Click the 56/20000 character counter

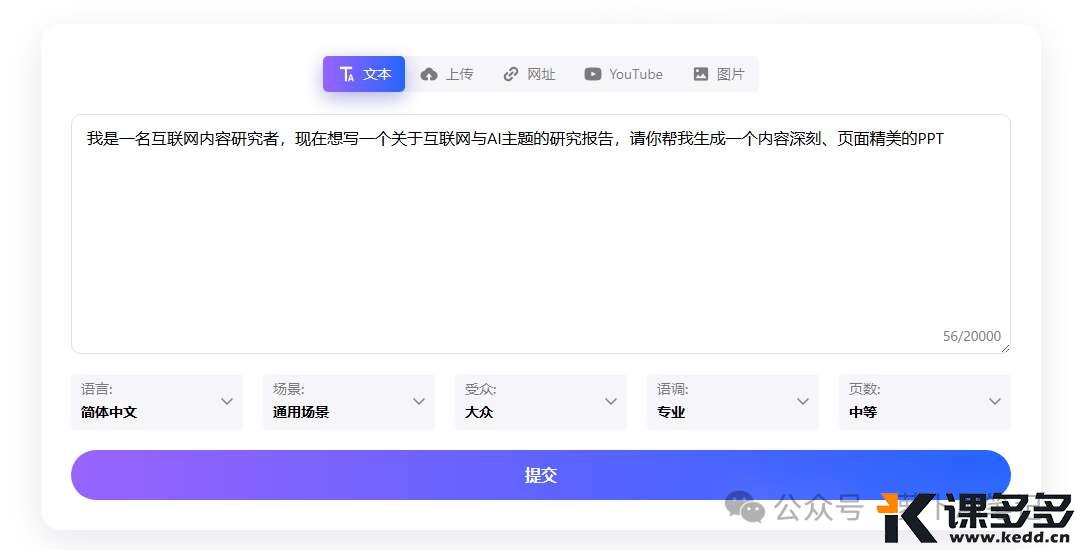pyautogui.click(x=972, y=336)
